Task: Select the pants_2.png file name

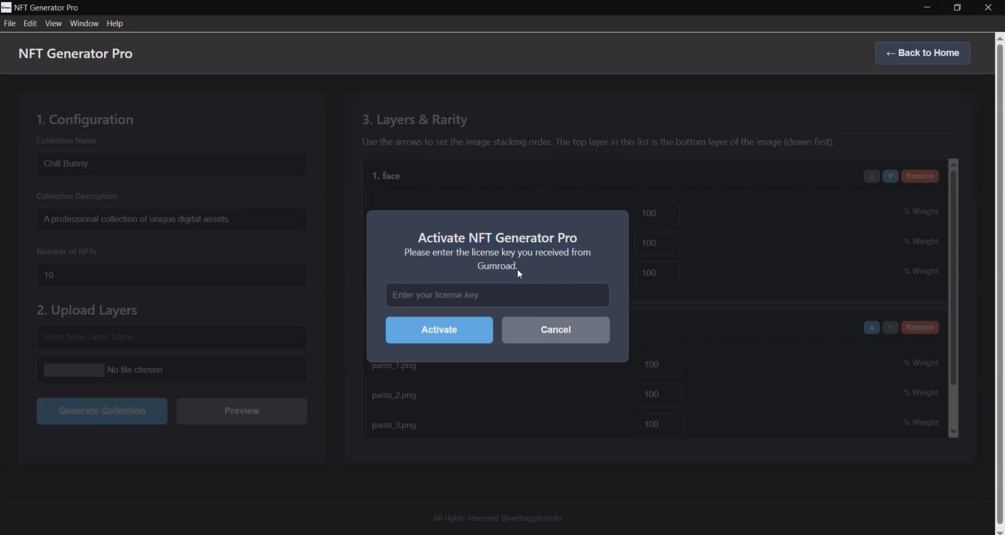Action: (394, 395)
